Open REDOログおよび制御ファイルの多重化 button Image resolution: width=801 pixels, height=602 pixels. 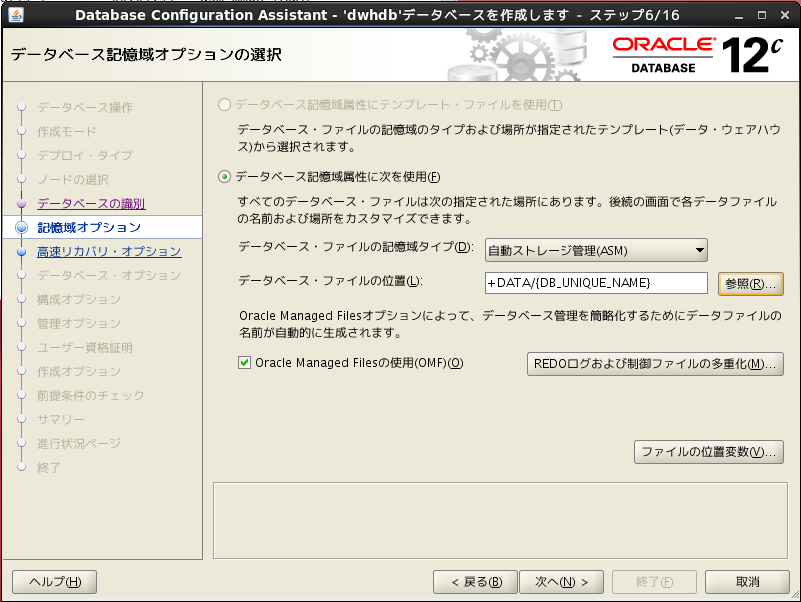655,364
